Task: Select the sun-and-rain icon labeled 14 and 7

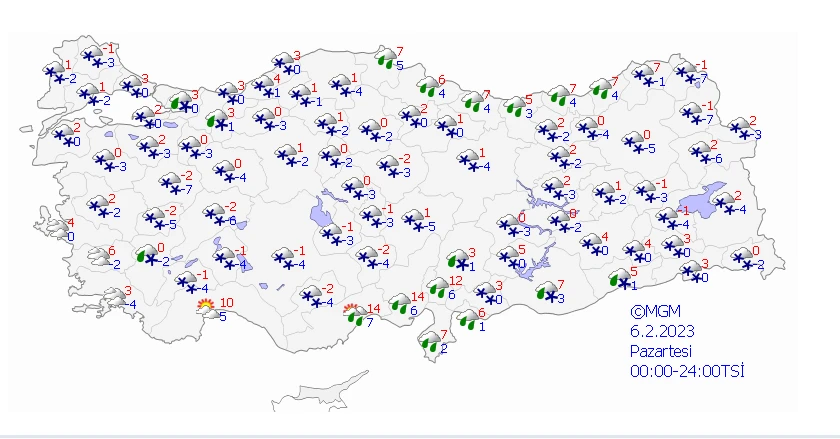Action: tap(353, 315)
